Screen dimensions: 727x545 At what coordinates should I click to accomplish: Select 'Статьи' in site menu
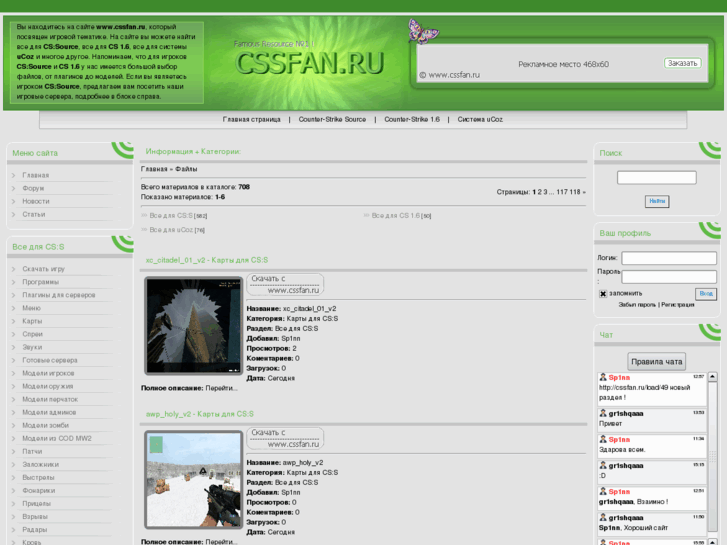coord(34,214)
